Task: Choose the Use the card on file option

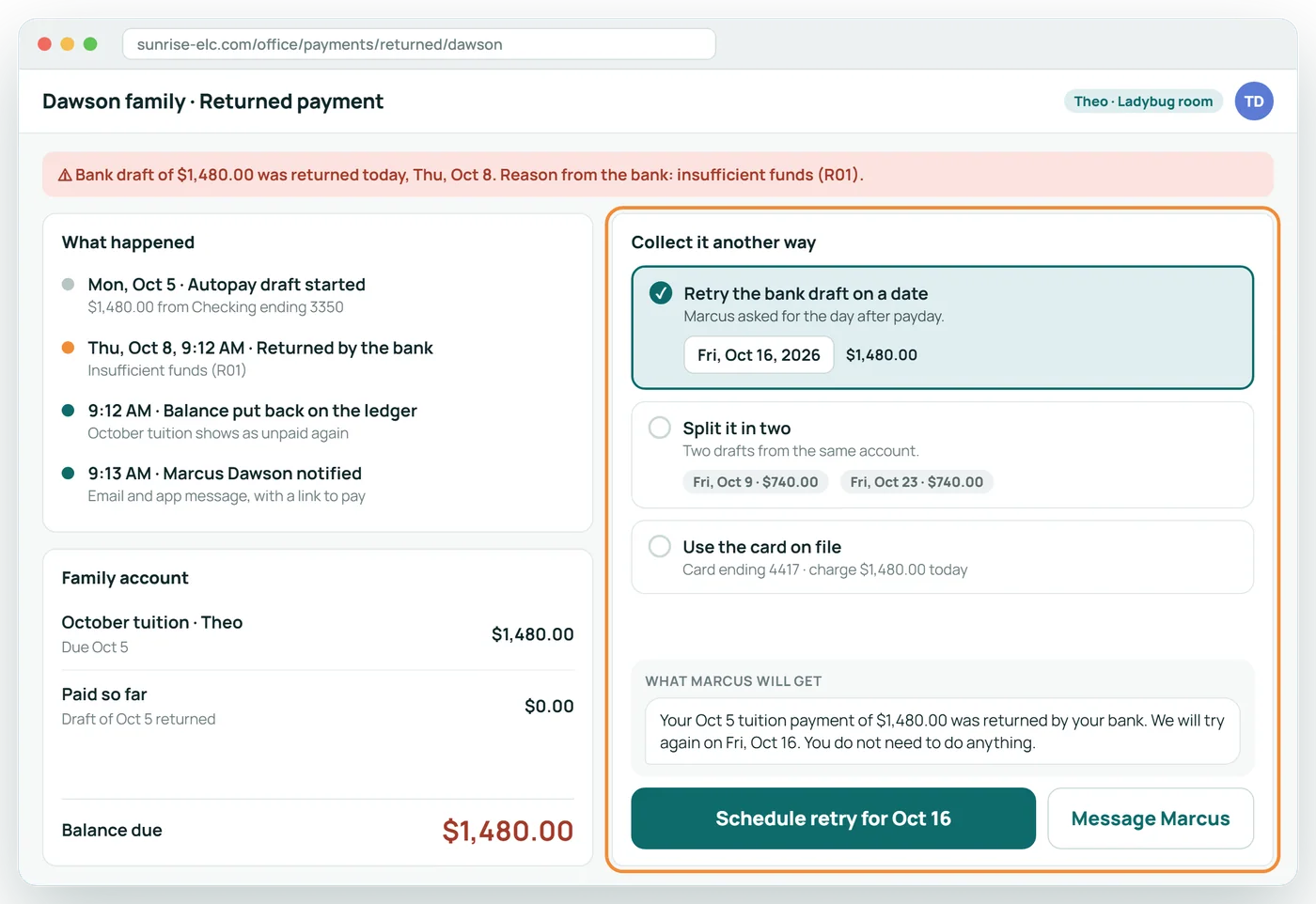Action: tap(660, 546)
